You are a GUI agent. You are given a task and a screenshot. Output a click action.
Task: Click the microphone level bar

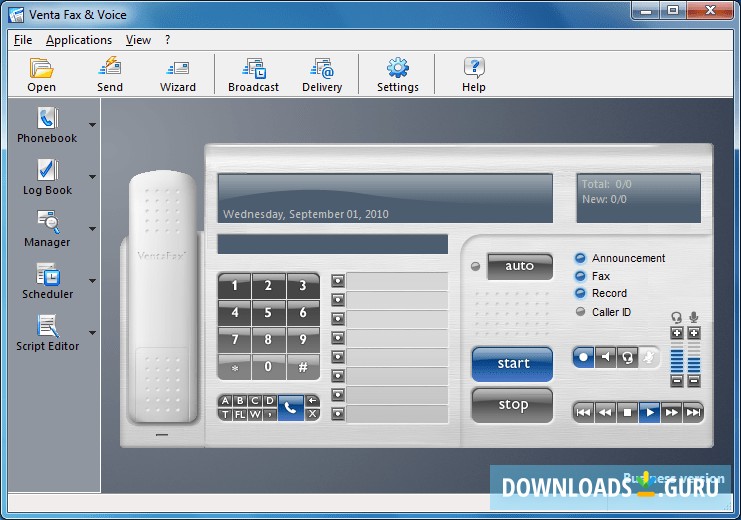point(694,358)
